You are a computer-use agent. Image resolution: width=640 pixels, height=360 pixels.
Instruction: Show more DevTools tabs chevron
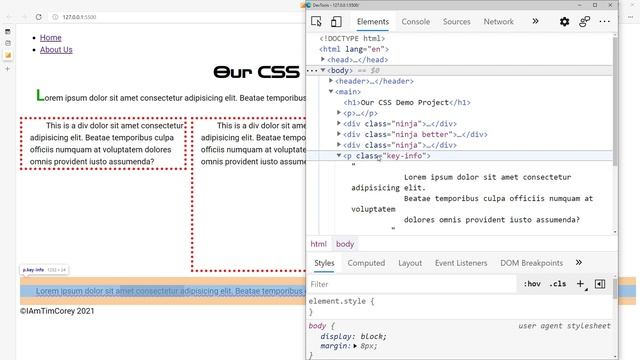[x=535, y=21]
